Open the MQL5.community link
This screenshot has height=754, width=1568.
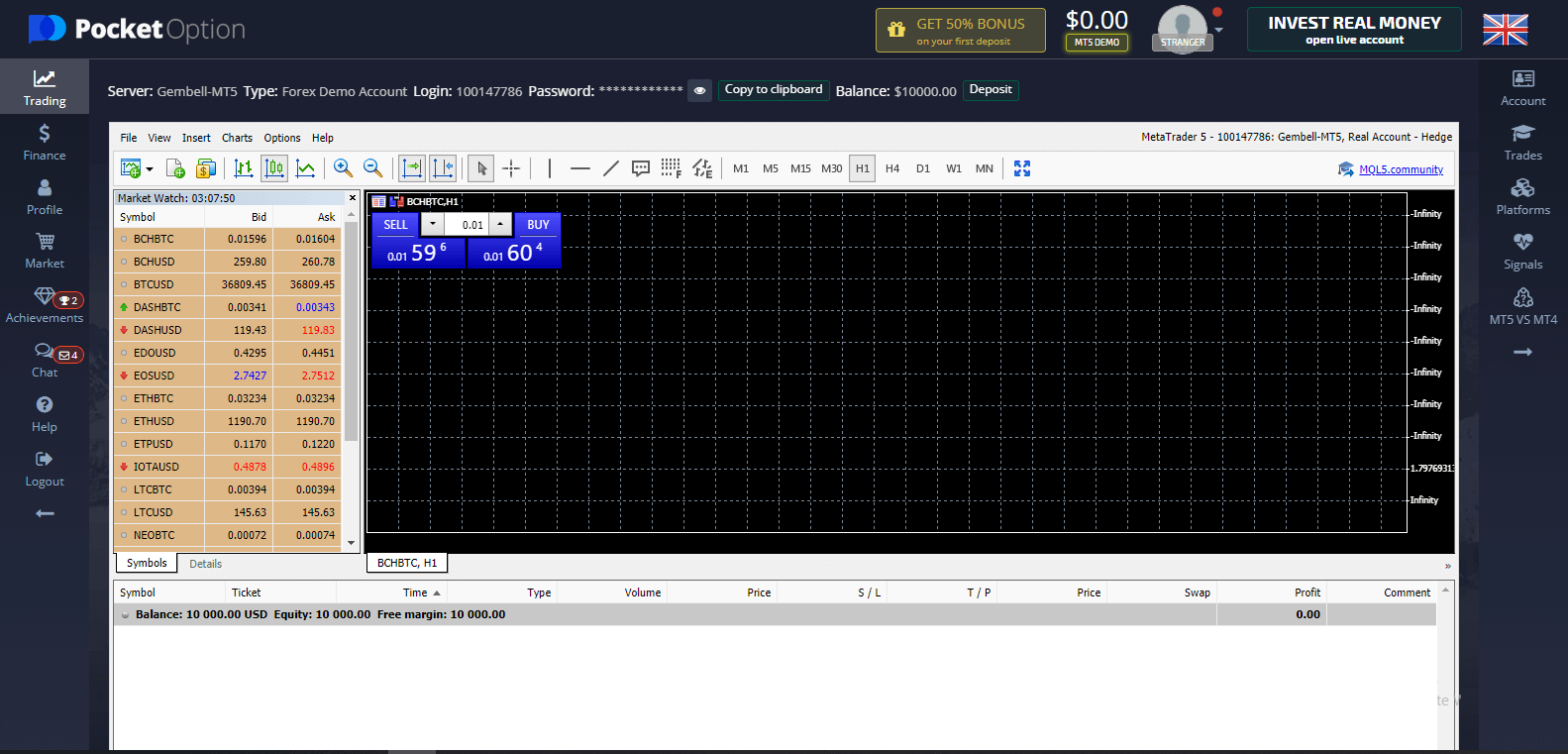[1401, 169]
